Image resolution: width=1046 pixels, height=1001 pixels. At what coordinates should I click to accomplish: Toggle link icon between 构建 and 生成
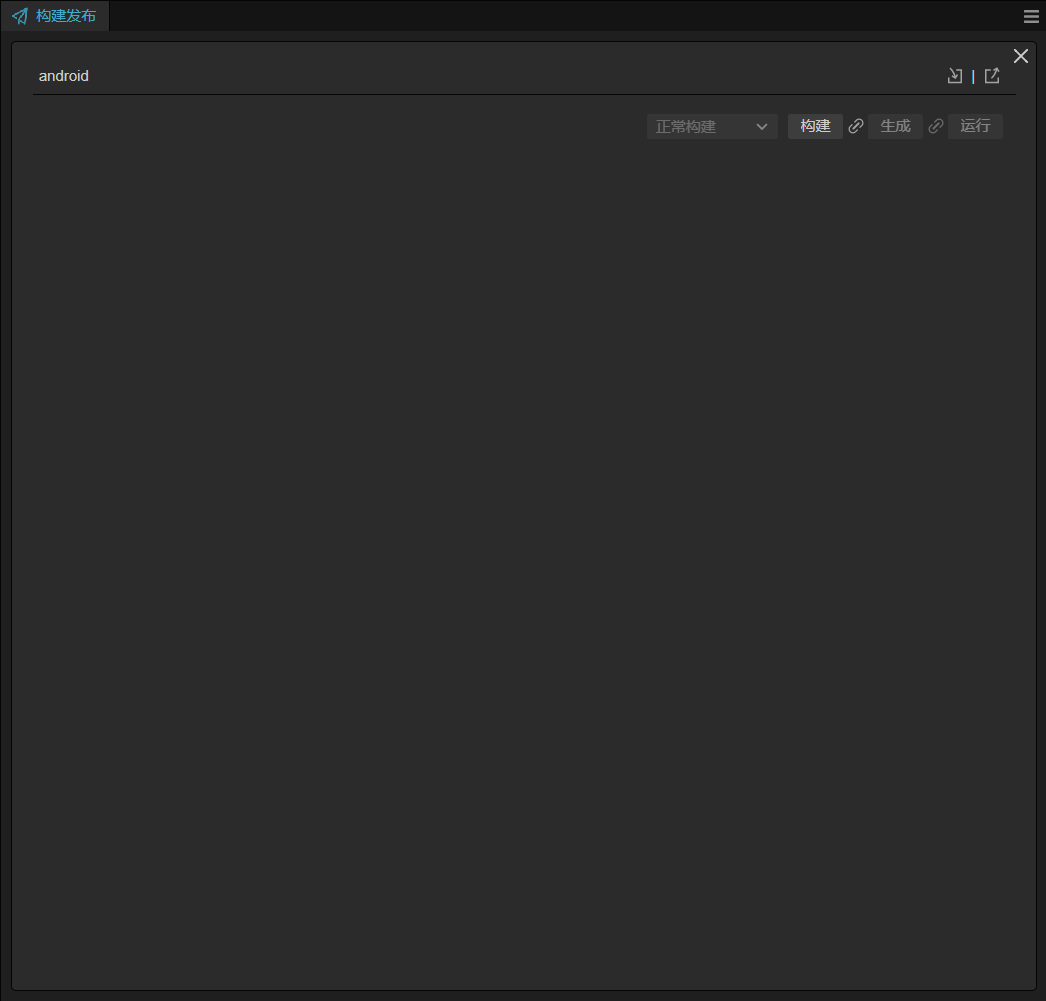tap(856, 126)
